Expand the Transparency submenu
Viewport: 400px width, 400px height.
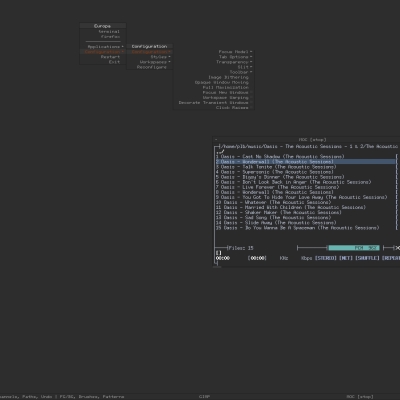click(213, 62)
